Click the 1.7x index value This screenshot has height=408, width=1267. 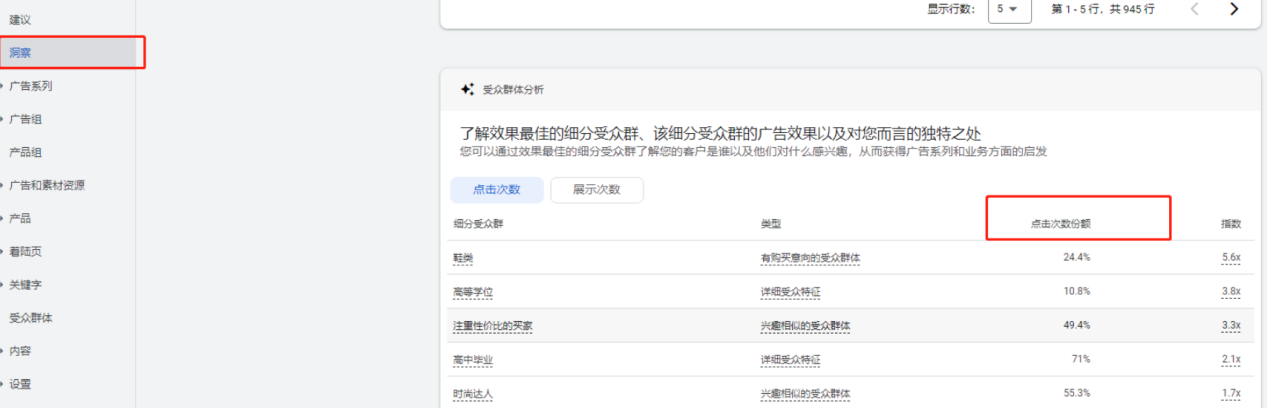click(x=1231, y=394)
